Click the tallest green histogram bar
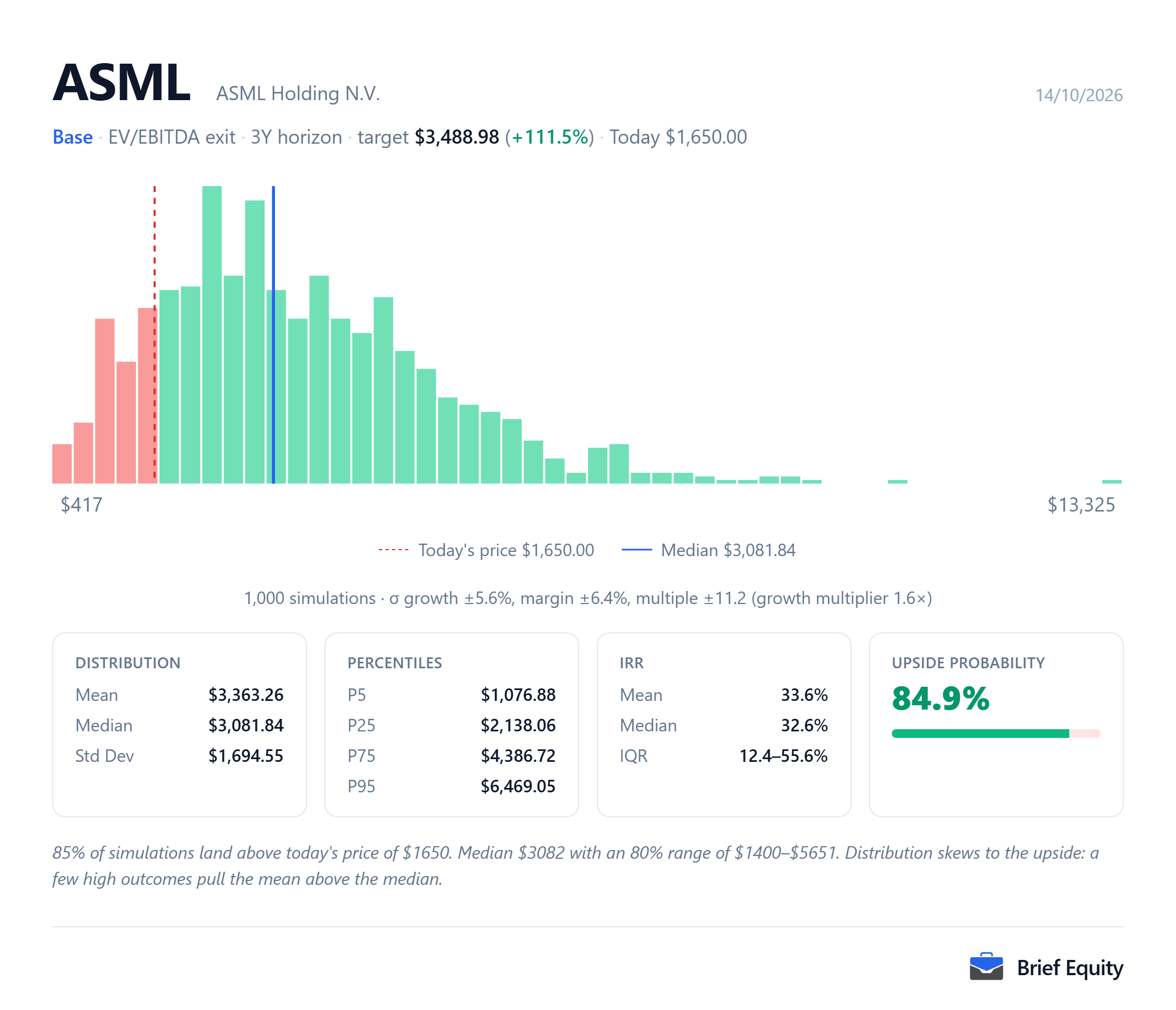 (x=212, y=335)
